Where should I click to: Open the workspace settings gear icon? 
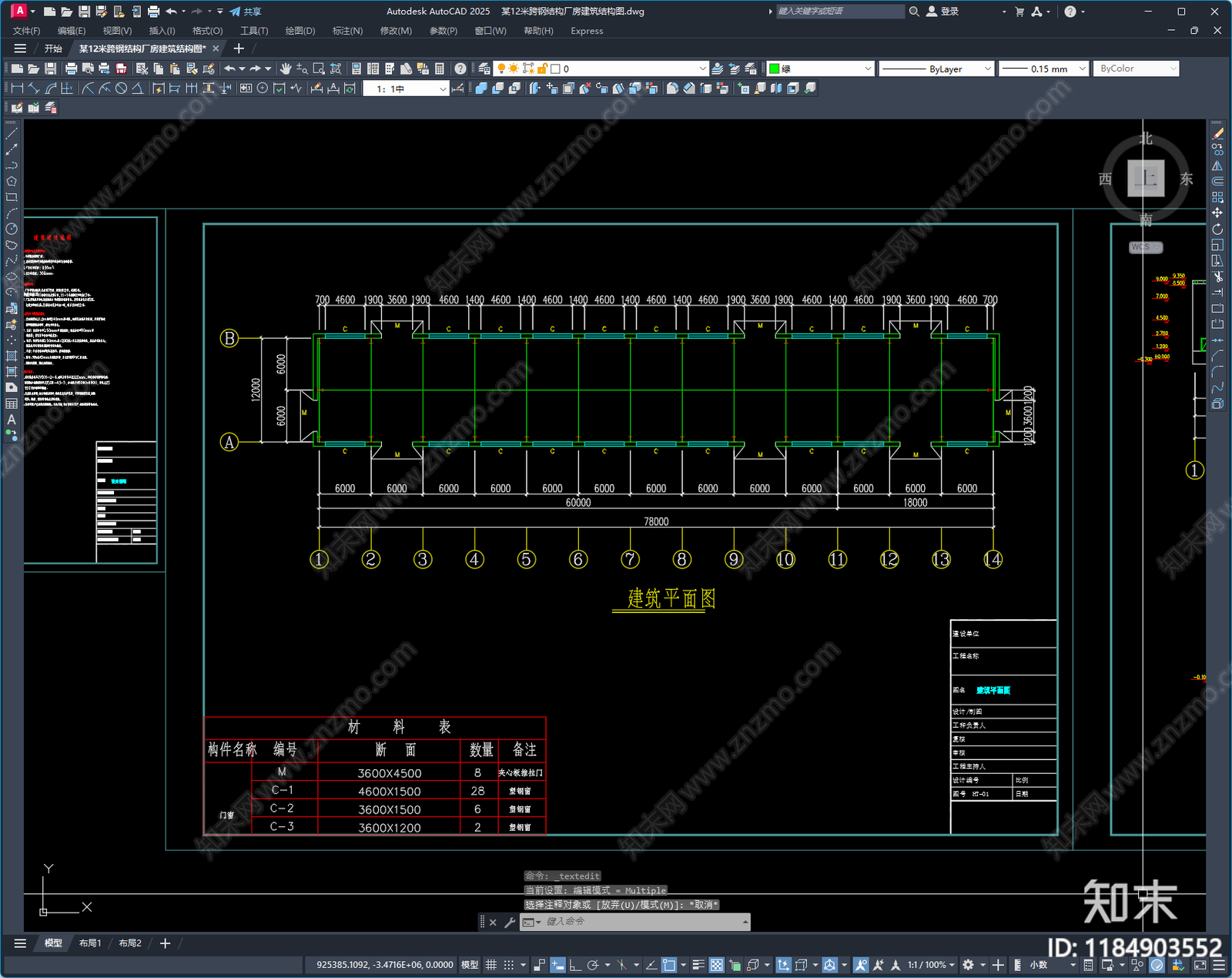(x=969, y=965)
